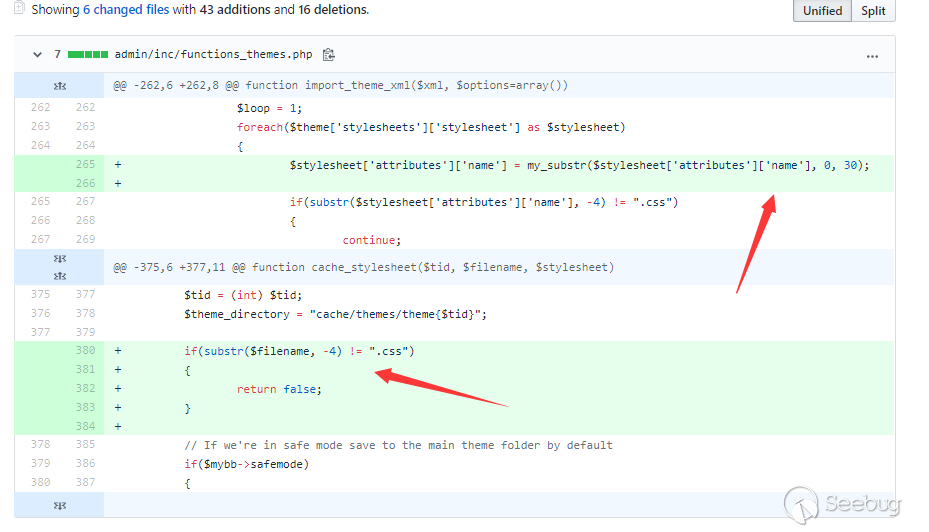Copy the functions_themes.php file path
Image resolution: width=929 pixels, height=532 pixels.
coord(329,55)
